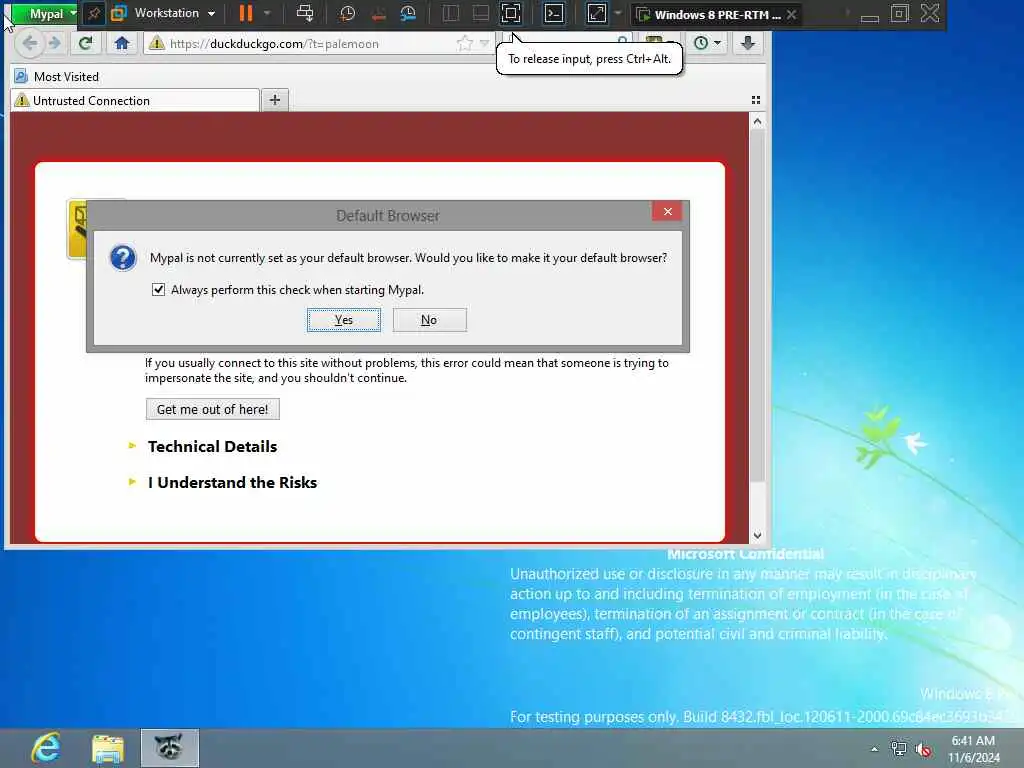
Task: Show hidden system tray icons
Action: tap(874, 749)
